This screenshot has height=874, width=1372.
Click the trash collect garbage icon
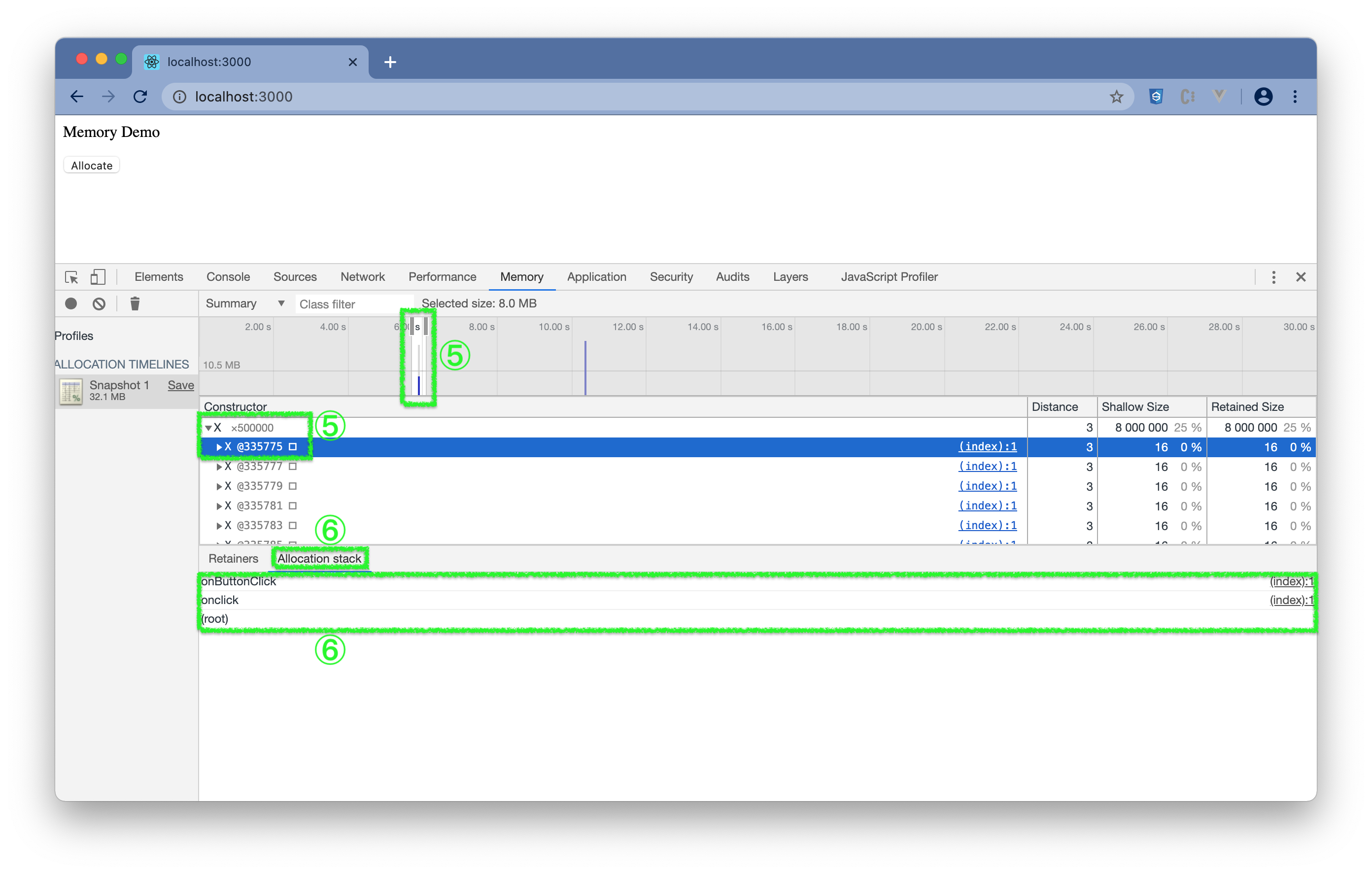(135, 303)
